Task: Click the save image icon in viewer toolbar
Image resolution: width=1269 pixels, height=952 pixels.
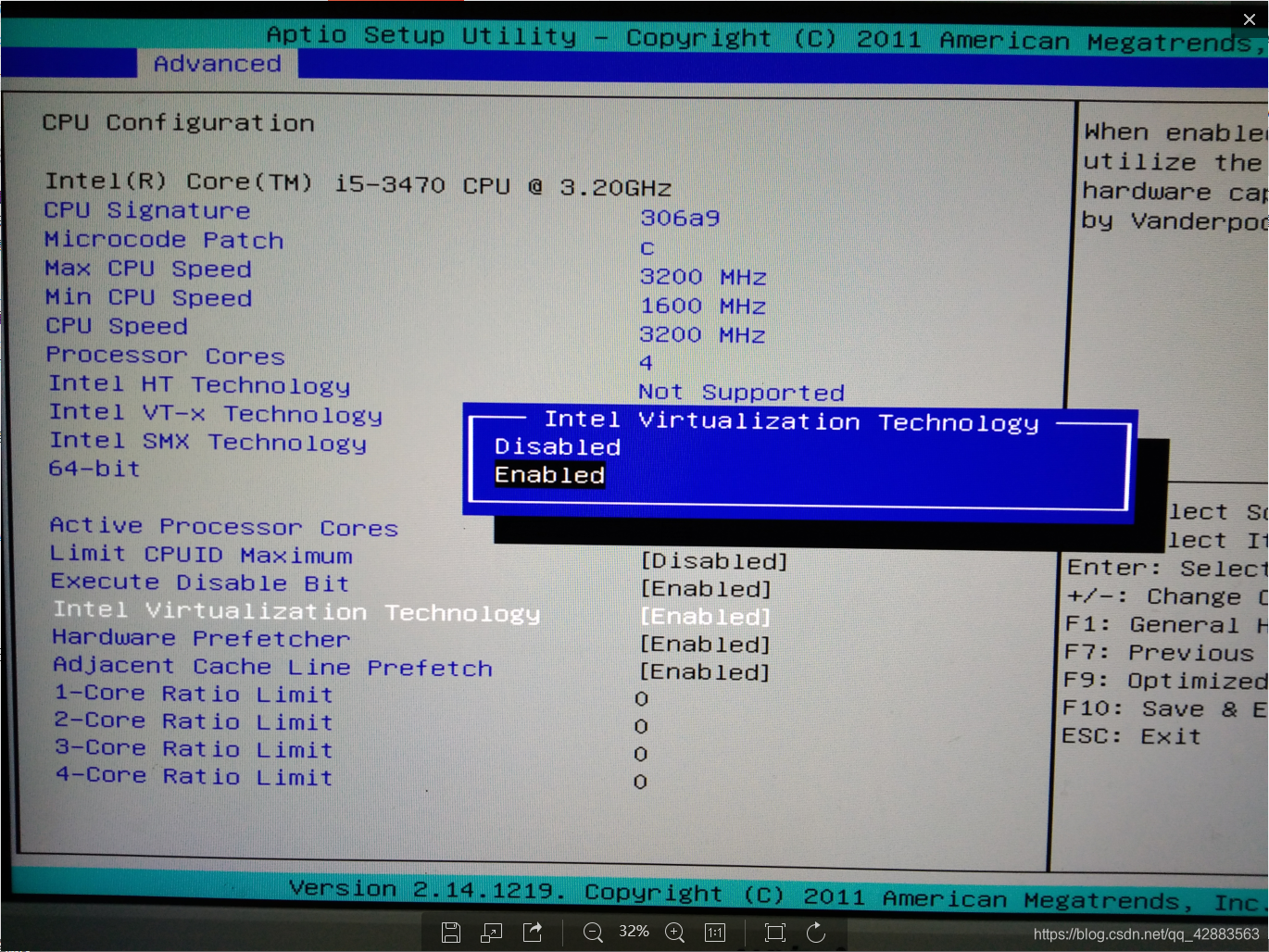Action: tap(451, 933)
